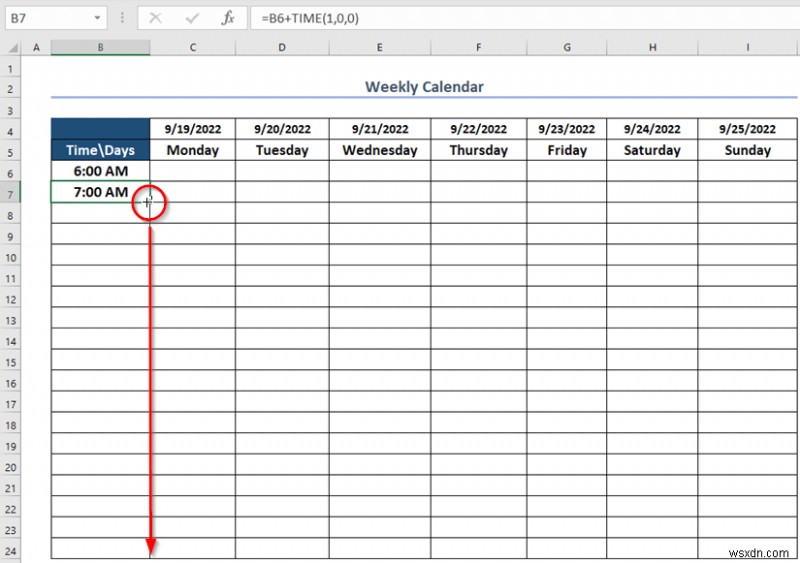Select the Sunday cell
Image resolution: width=800 pixels, height=563 pixels.
coord(747,150)
